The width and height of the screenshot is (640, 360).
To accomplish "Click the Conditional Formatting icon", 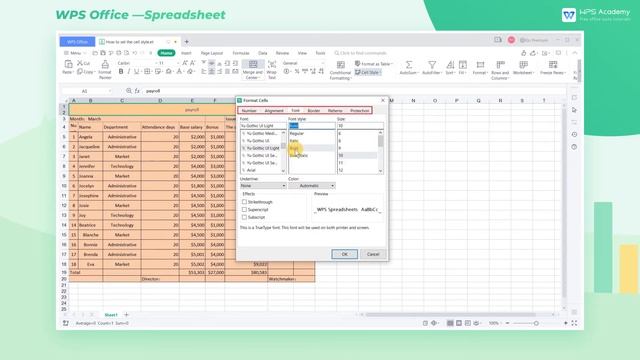I will tap(340, 64).
